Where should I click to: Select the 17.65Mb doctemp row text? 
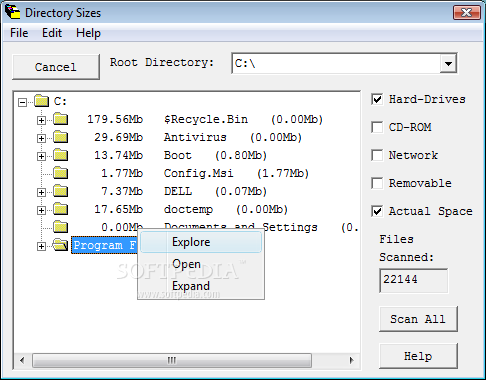[191, 209]
